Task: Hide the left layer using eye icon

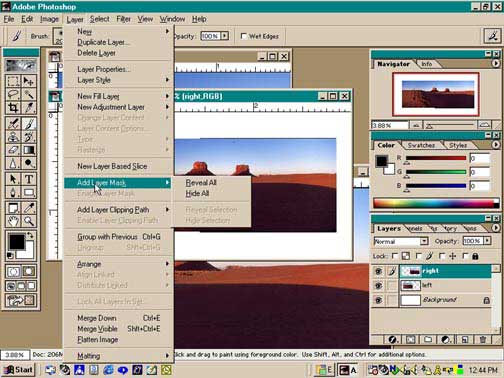Action: pyautogui.click(x=378, y=285)
